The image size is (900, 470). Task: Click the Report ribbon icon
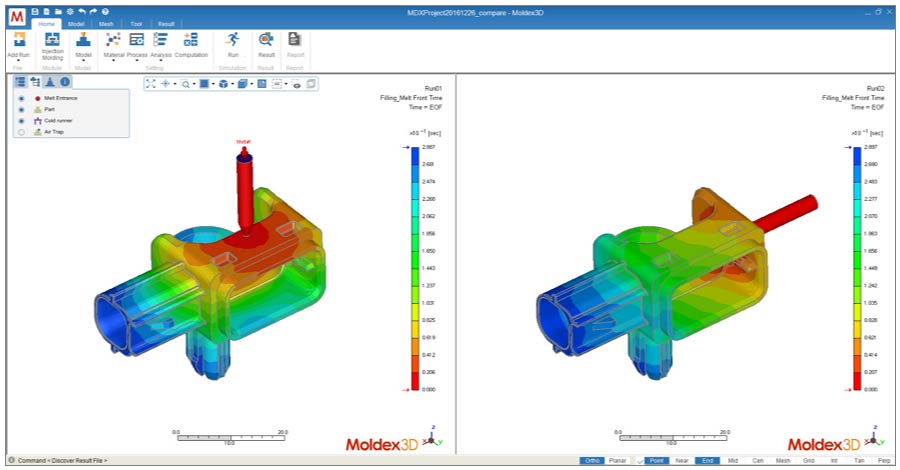pos(294,39)
